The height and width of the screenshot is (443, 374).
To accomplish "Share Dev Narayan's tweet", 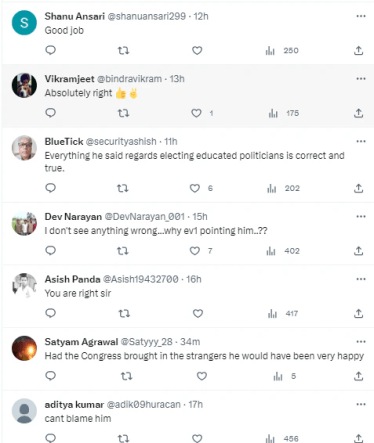I will [x=358, y=251].
